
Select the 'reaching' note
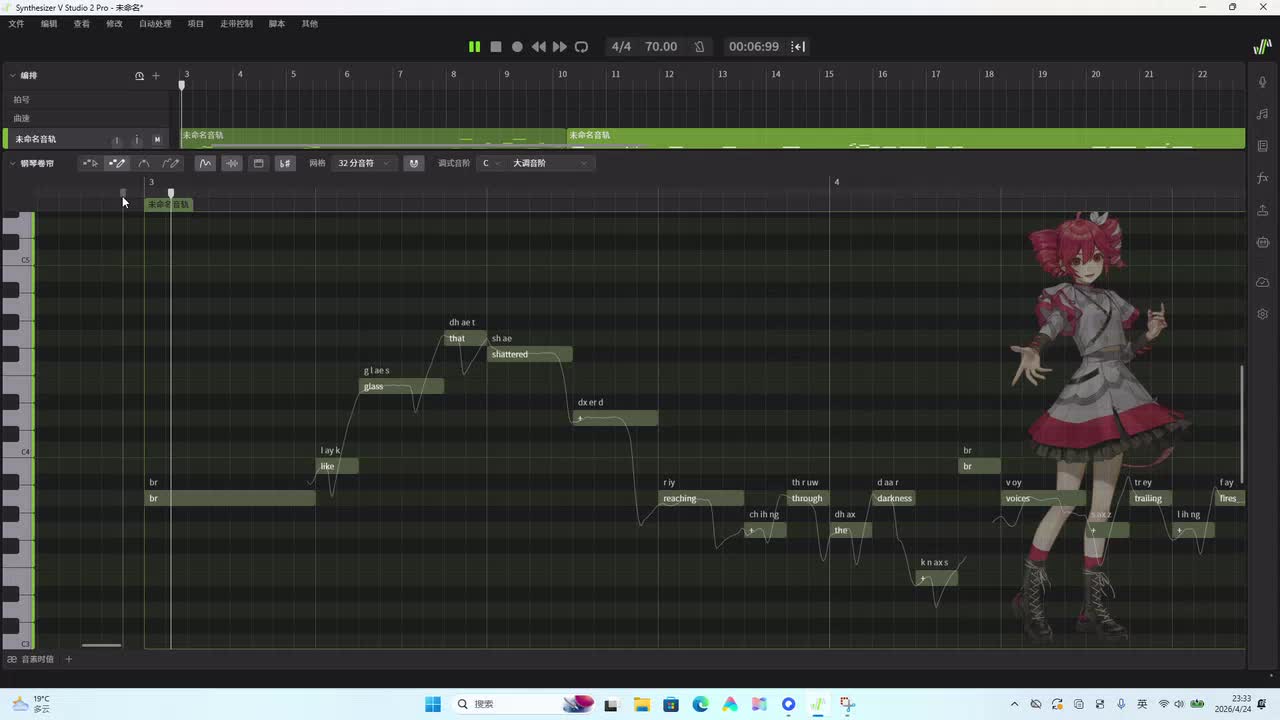coord(701,498)
